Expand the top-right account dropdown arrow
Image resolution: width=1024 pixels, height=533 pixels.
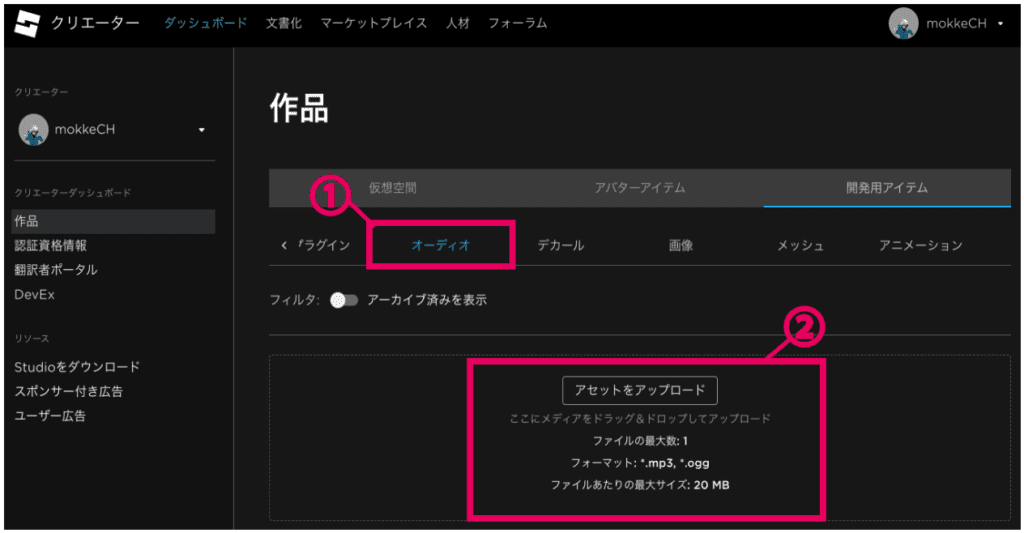pos(1000,24)
